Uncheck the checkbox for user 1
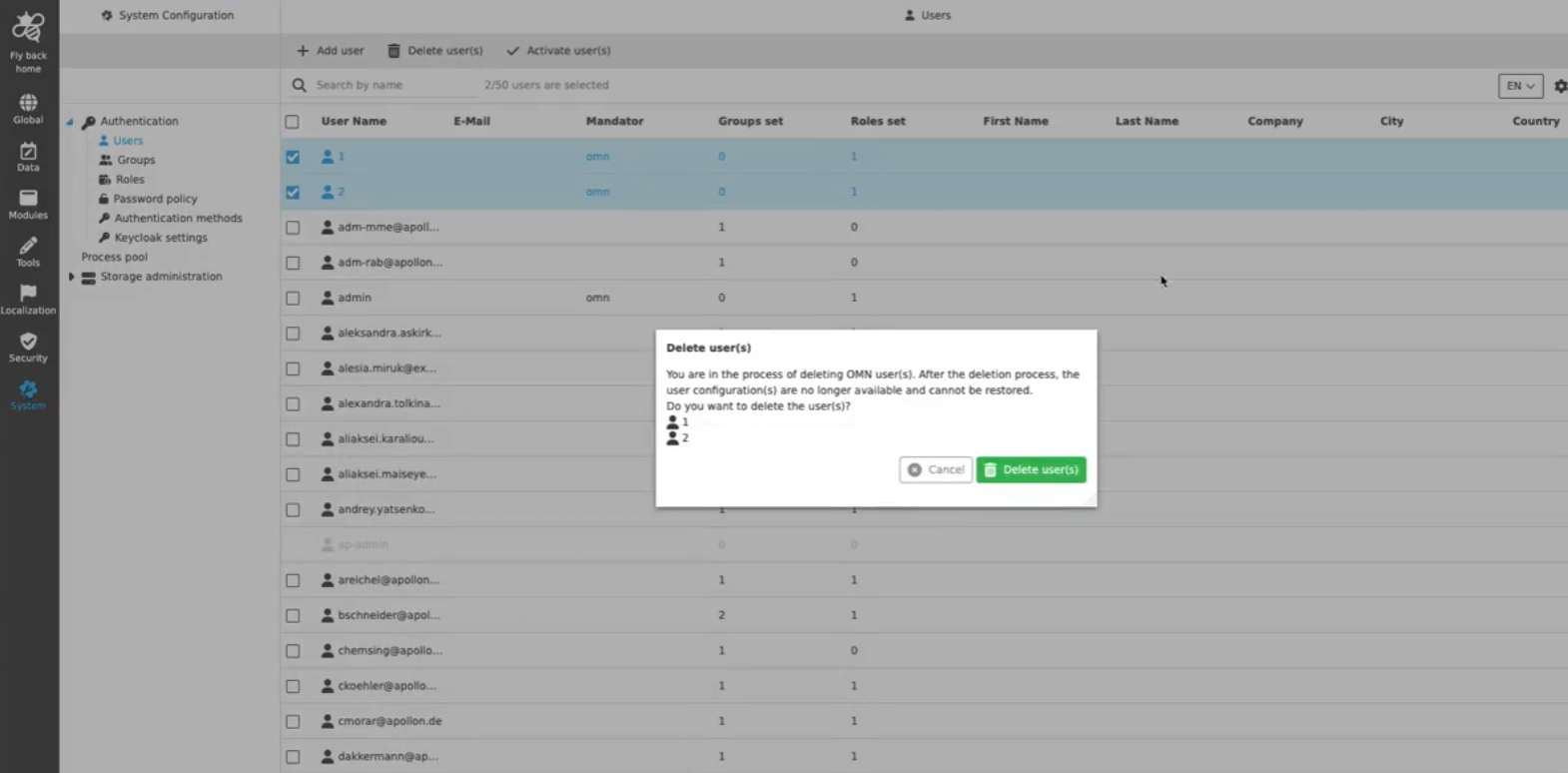Viewport: 1568px width, 773px height. [293, 157]
